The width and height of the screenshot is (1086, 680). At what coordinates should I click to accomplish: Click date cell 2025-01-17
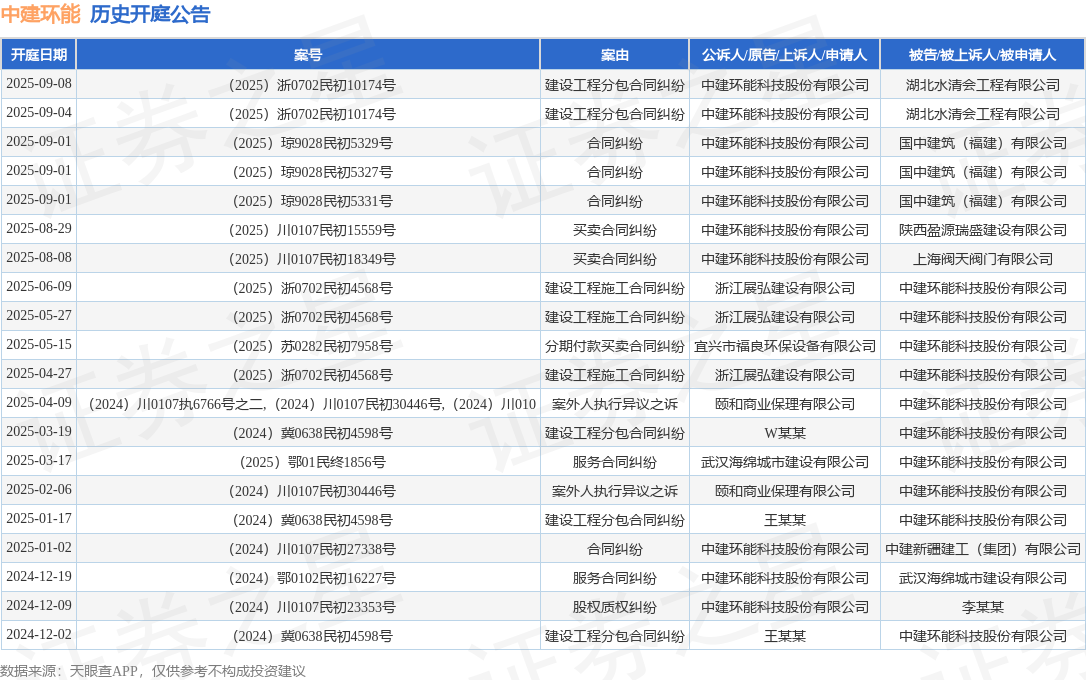(x=39, y=519)
